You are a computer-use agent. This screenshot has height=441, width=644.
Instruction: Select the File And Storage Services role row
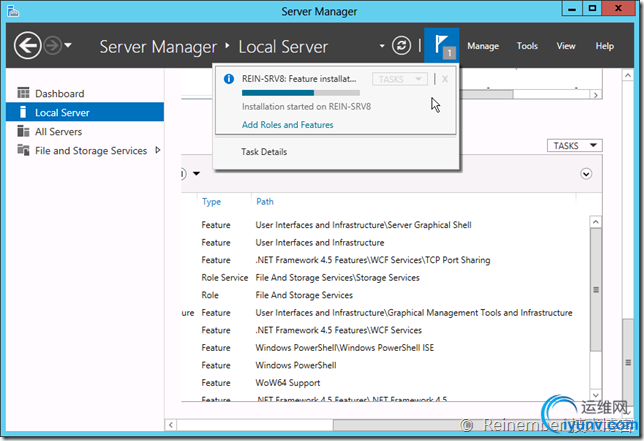(384, 295)
